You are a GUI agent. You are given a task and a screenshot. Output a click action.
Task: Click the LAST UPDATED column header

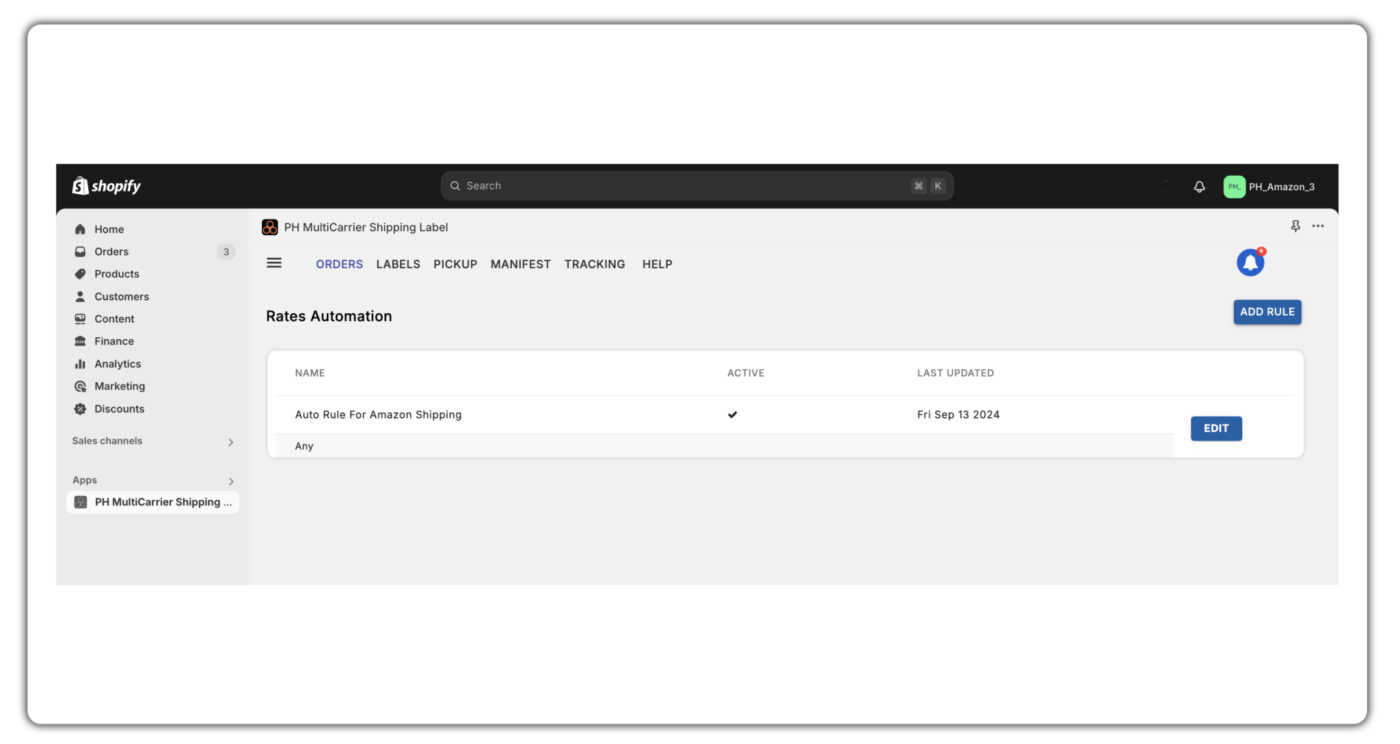[955, 373]
